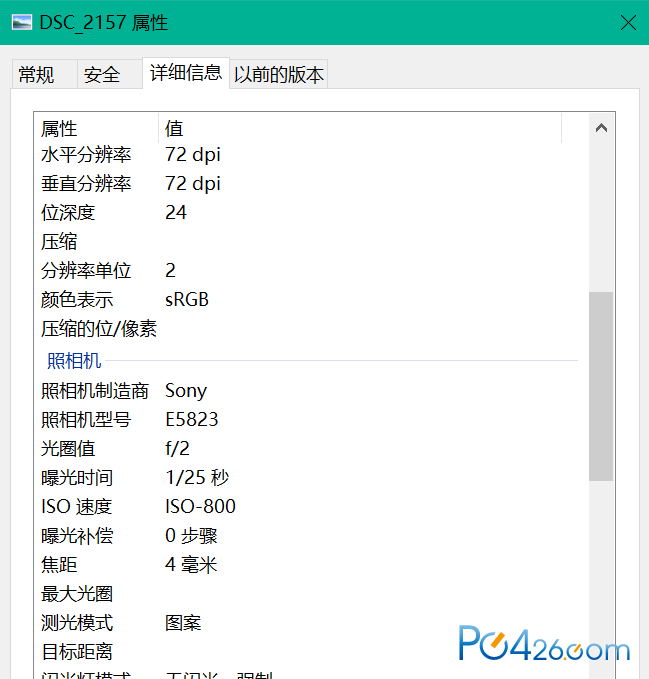649x679 pixels.
Task: Click the 照相机 section header
Action: [74, 360]
